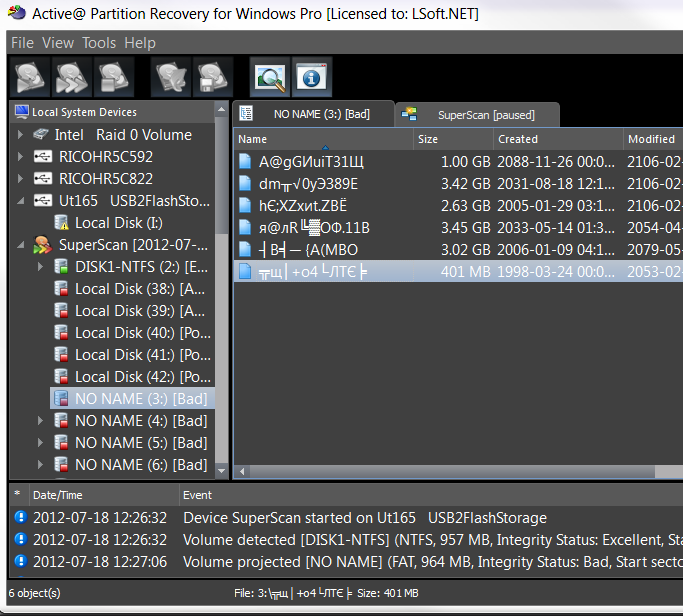The height and width of the screenshot is (616, 683).
Task: Click the application icon in title bar
Action: coord(17,13)
